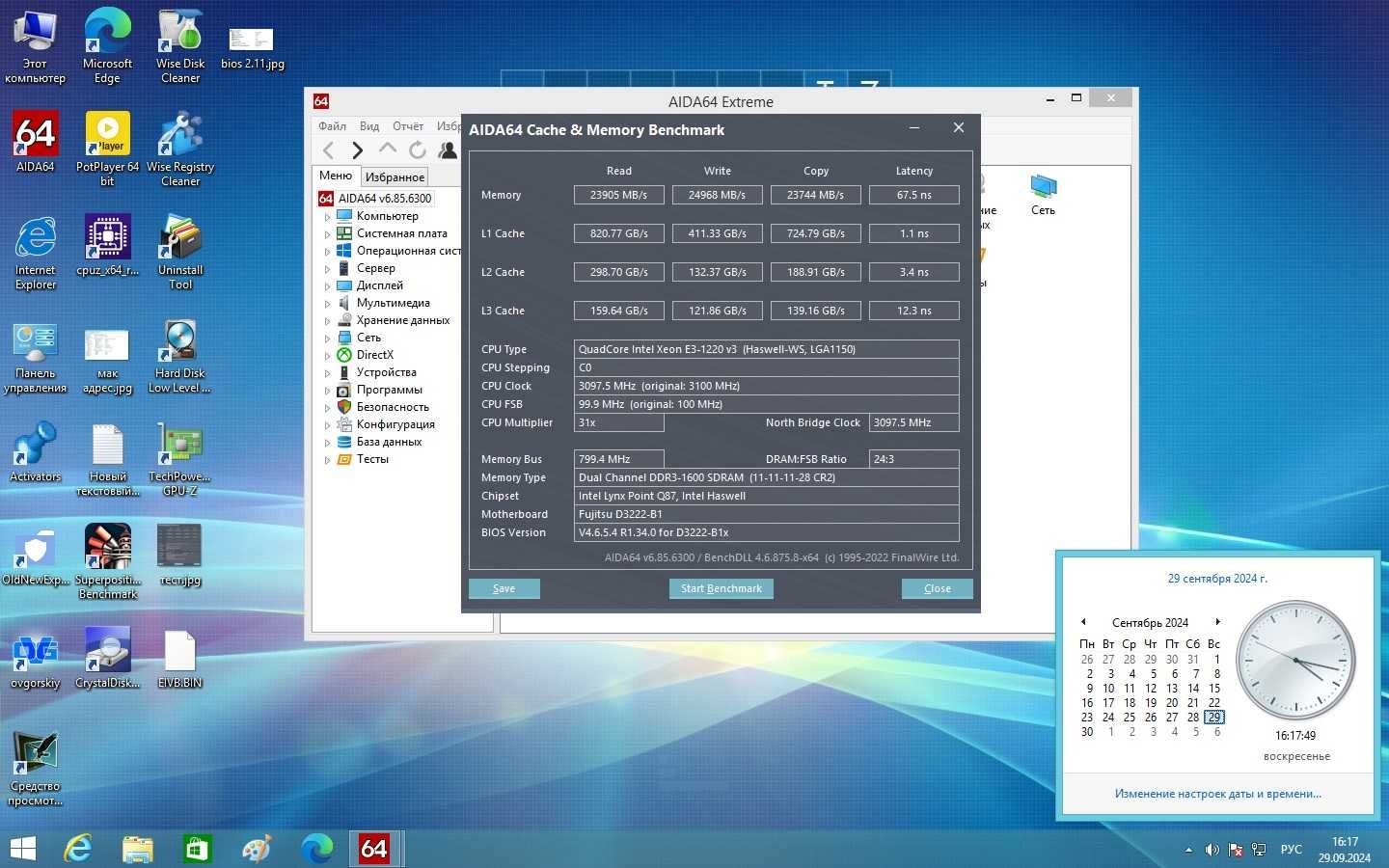Select the База данных item in the tree
Screen dimensions: 1389x868
pyautogui.click(x=389, y=442)
